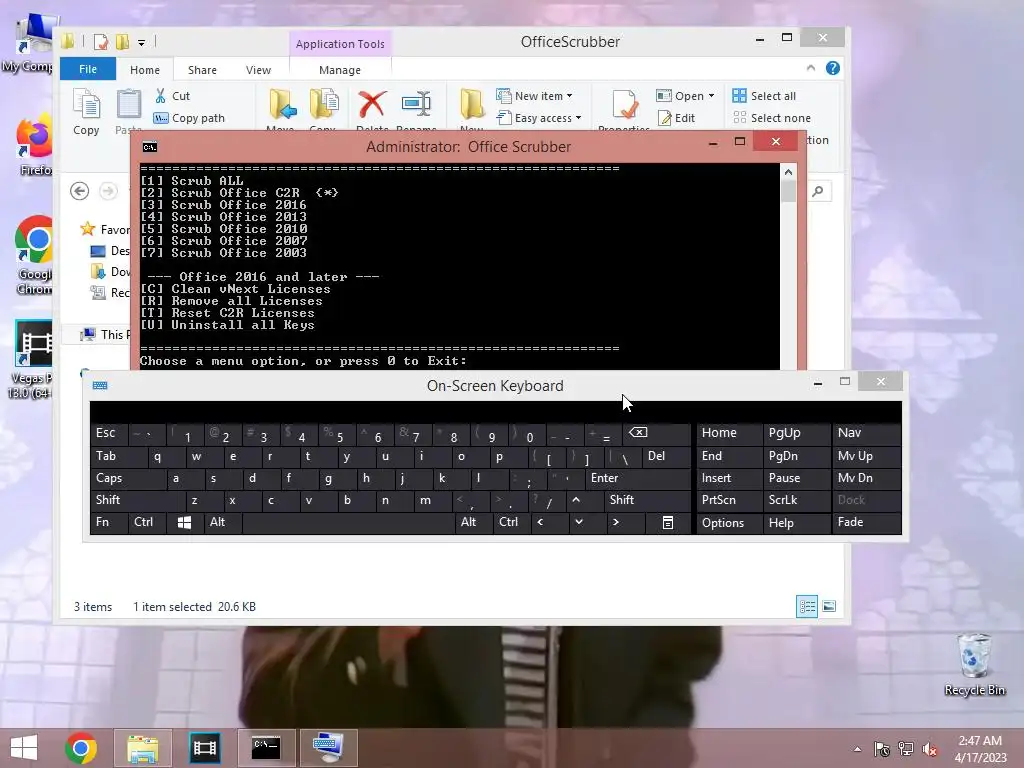Viewport: 1024px width, 768px height.
Task: Toggle left Shift key on On-Screen Keyboard
Action: (x=138, y=500)
